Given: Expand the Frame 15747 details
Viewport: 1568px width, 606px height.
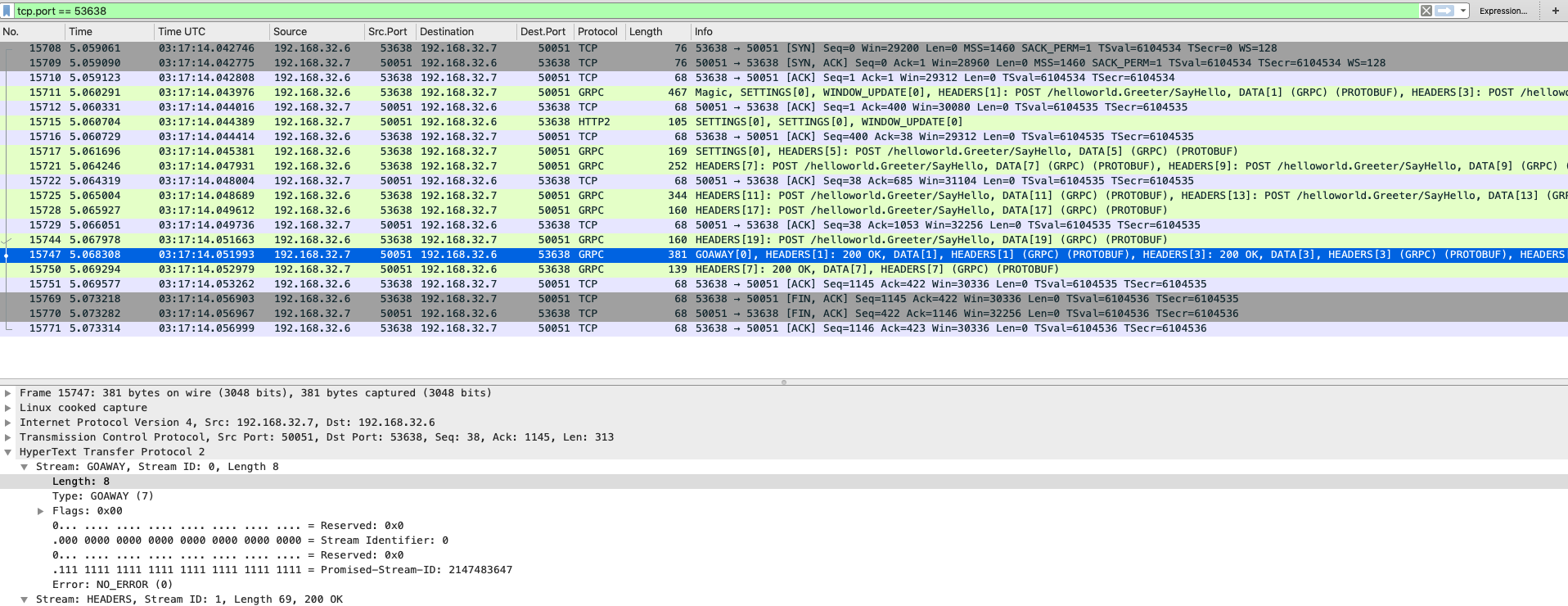Looking at the screenshot, I should click(x=8, y=393).
